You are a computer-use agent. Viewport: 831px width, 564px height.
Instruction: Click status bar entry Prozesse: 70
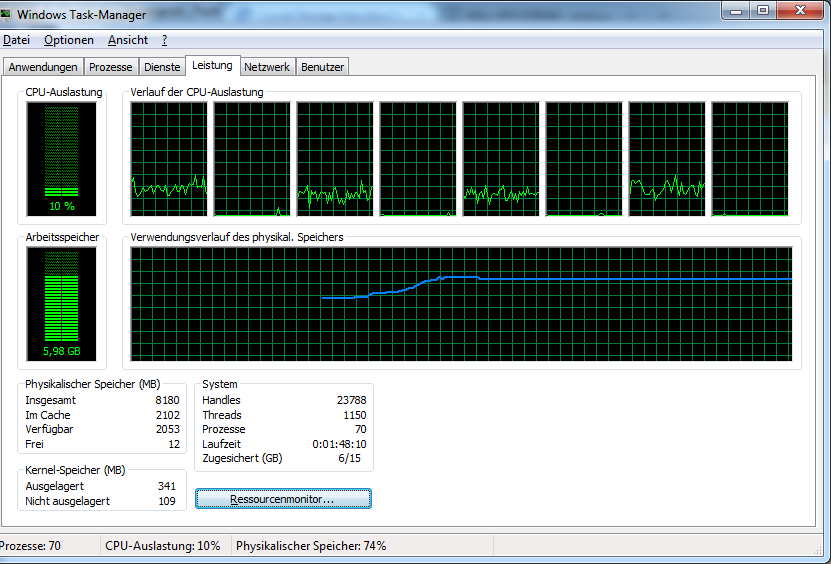click(x=30, y=545)
